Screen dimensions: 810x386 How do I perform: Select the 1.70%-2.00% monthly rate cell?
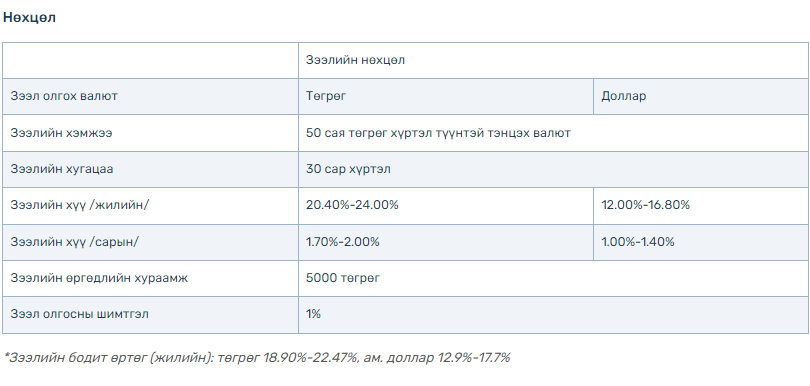tap(446, 242)
